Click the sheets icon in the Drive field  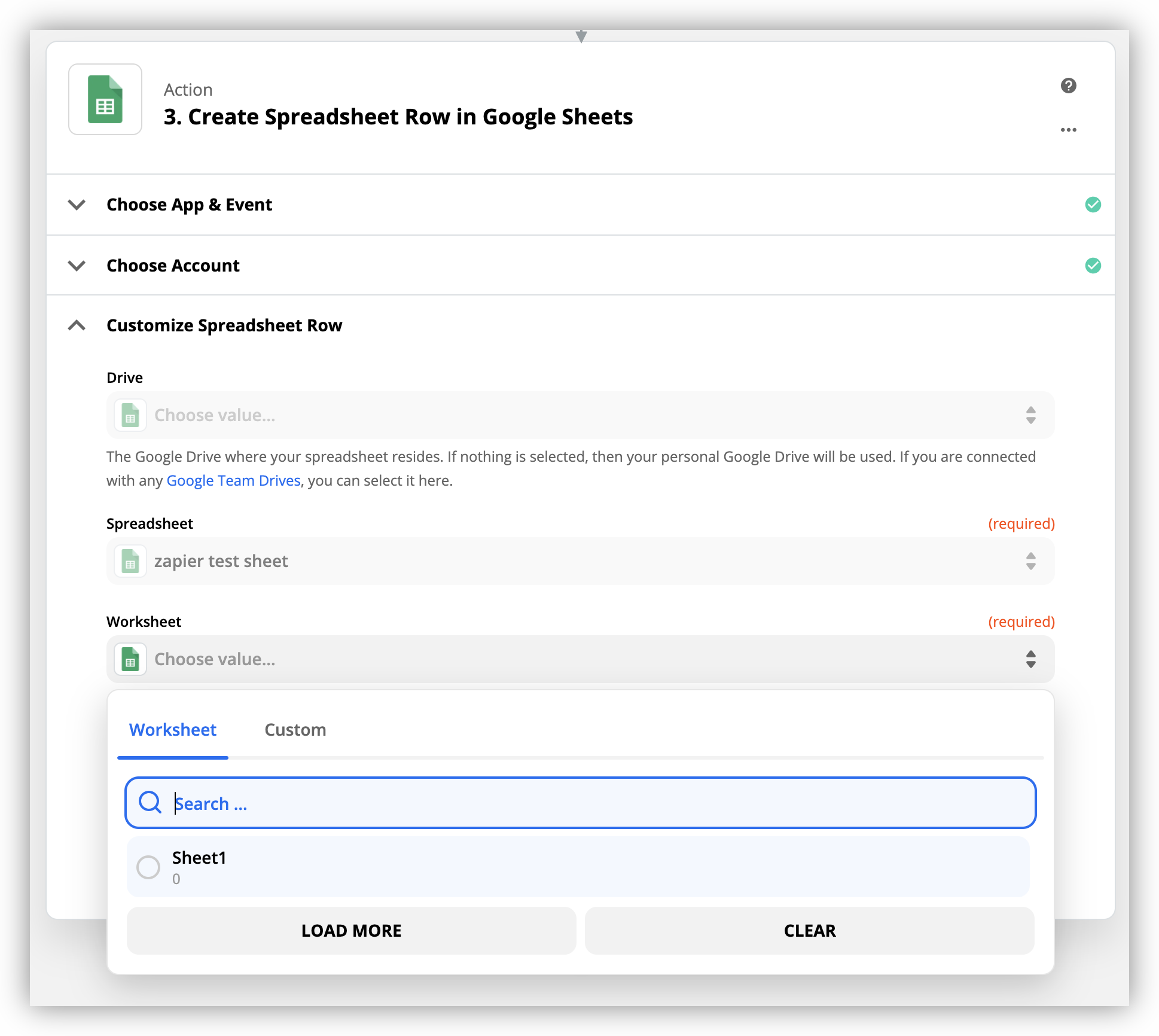coord(130,415)
